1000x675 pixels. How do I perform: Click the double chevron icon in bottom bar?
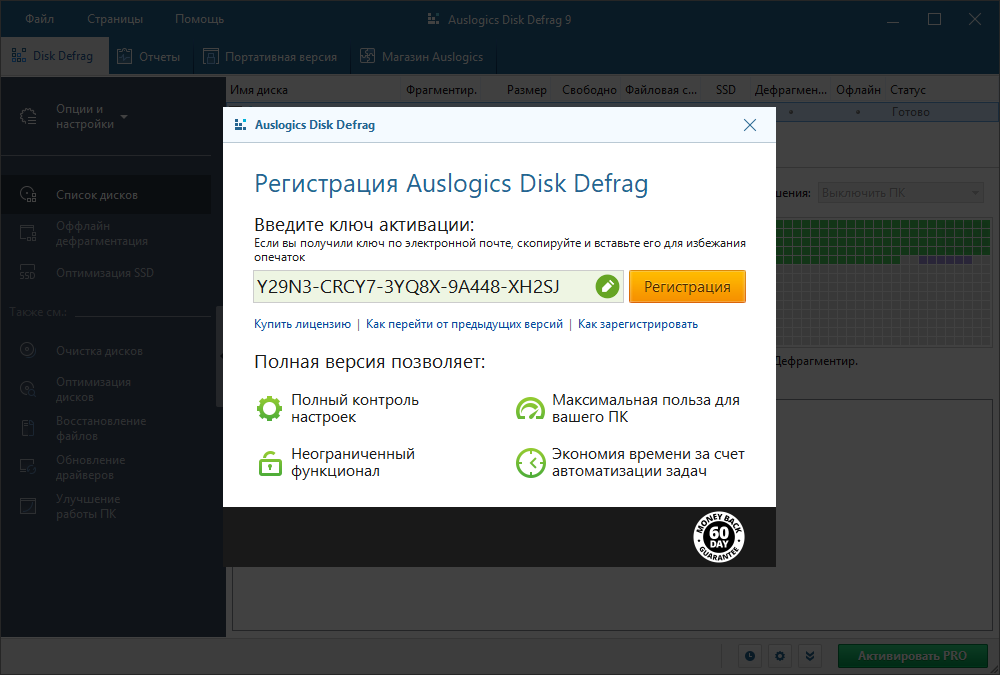(810, 656)
